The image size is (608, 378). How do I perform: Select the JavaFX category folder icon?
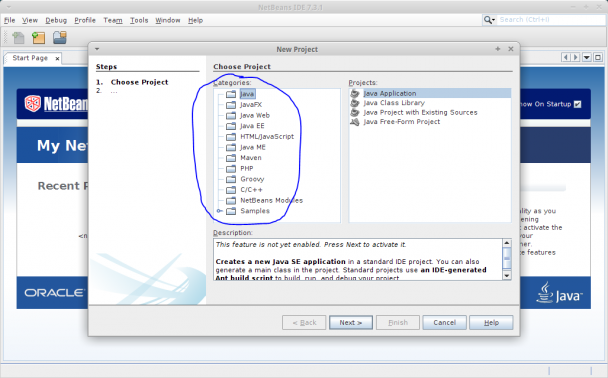(231, 105)
